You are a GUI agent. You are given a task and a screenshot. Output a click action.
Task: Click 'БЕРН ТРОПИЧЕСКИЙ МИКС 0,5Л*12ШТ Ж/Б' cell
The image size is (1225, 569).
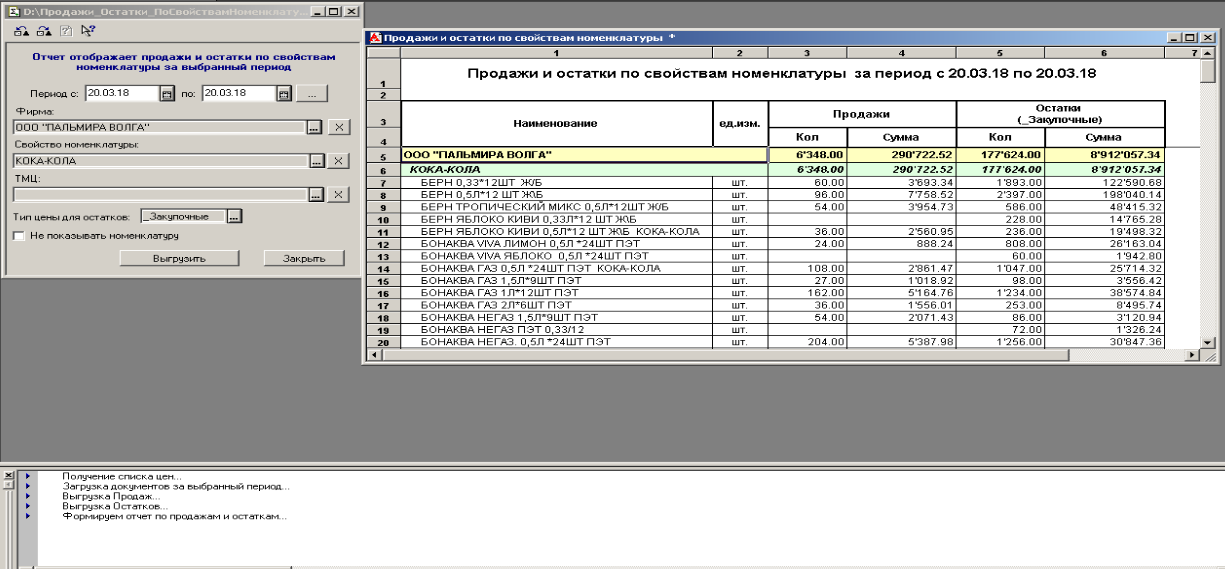pyautogui.click(x=556, y=207)
